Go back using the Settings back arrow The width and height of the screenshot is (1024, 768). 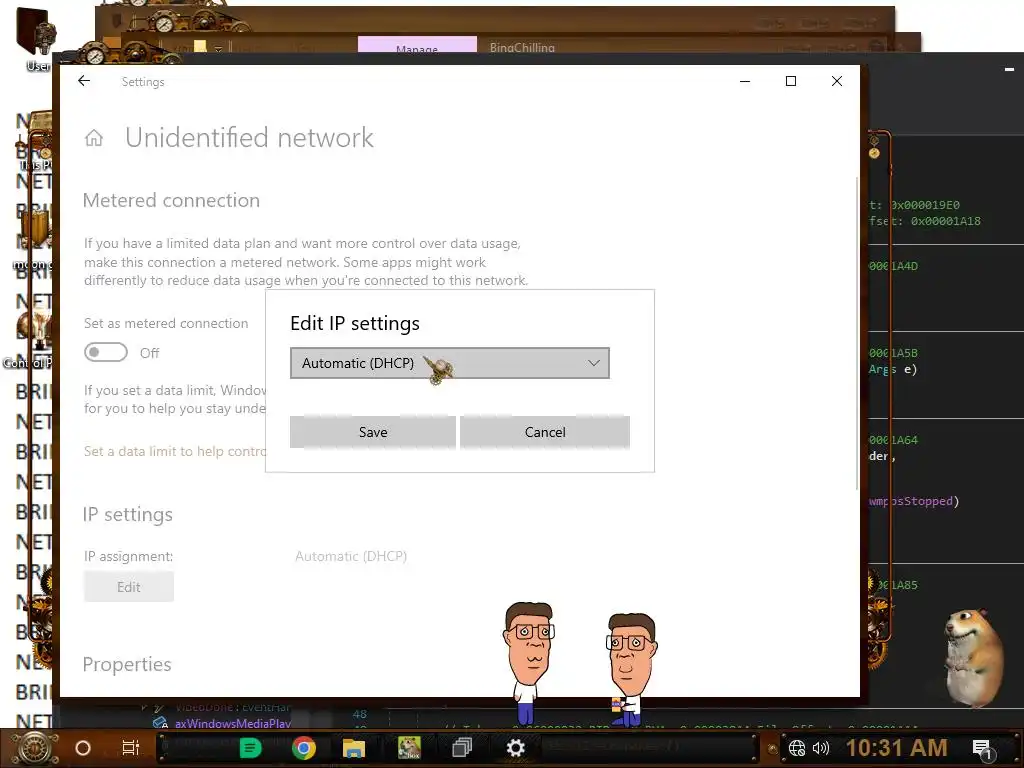[84, 81]
